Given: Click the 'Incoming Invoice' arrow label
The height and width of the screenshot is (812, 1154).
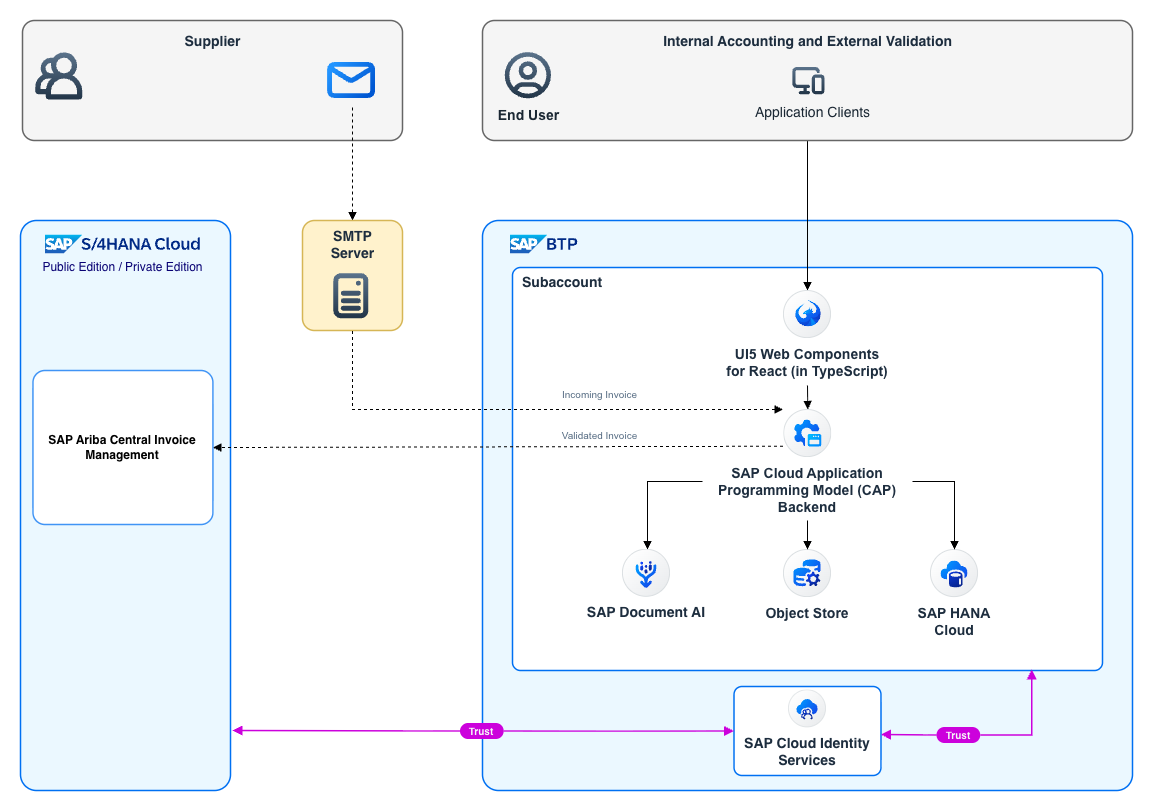Looking at the screenshot, I should 599,395.
